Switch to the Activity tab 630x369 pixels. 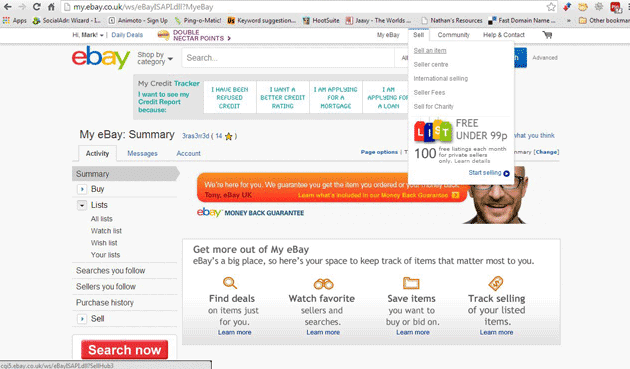[x=97, y=154]
